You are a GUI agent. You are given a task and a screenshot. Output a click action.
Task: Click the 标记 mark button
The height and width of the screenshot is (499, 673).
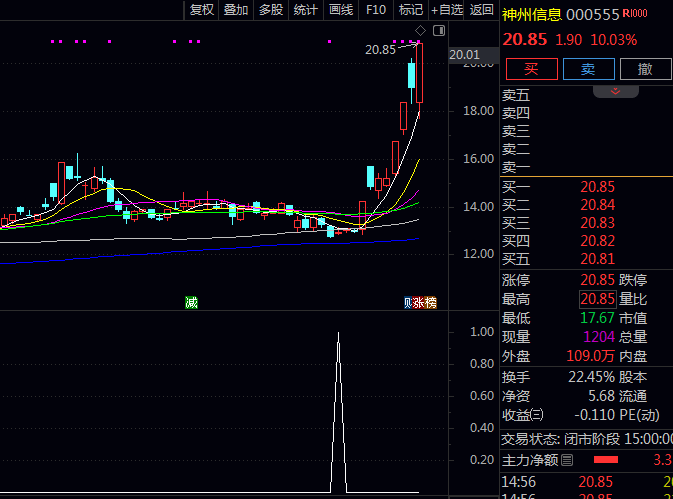411,10
